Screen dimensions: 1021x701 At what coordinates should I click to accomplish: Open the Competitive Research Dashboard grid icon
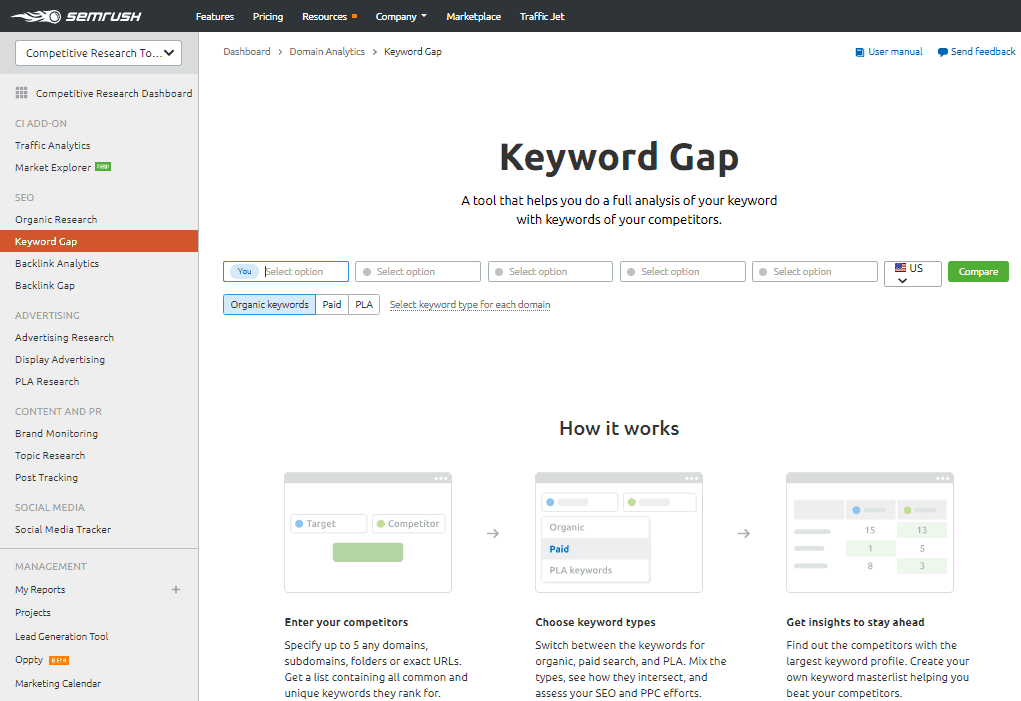pyautogui.click(x=21, y=93)
